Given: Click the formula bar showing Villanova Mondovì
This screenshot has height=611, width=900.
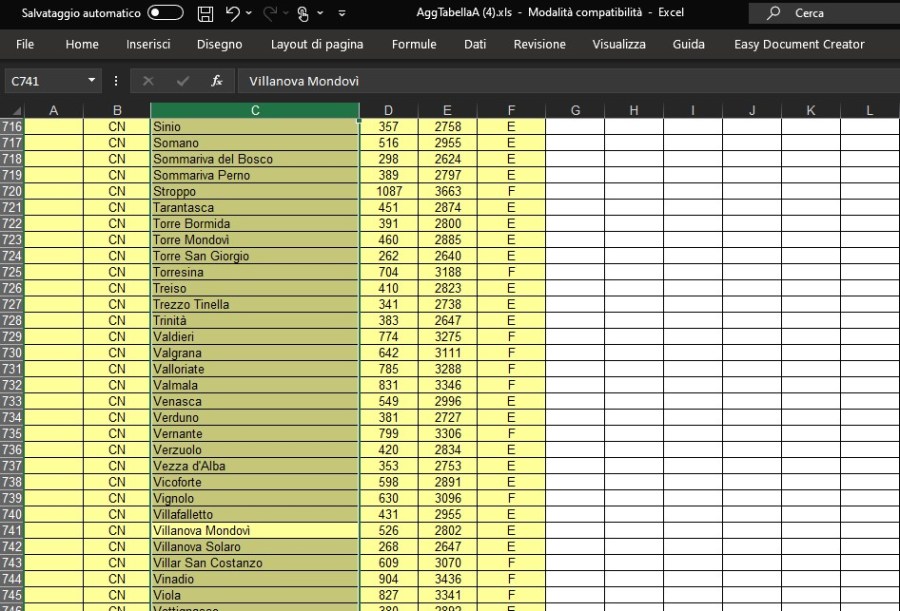Looking at the screenshot, I should [560, 81].
